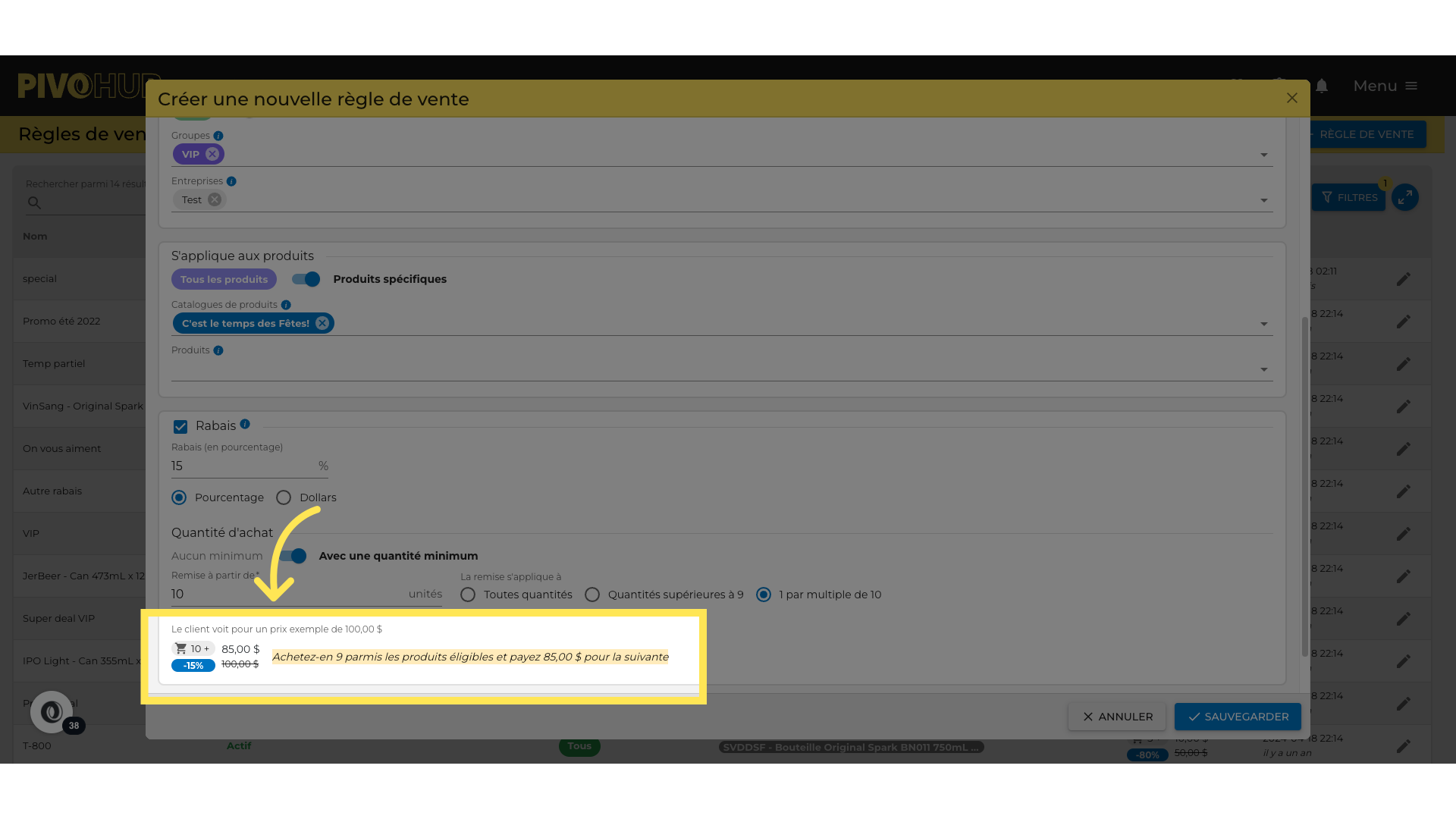Toggle the Produits spécifiques switch

[x=306, y=279]
